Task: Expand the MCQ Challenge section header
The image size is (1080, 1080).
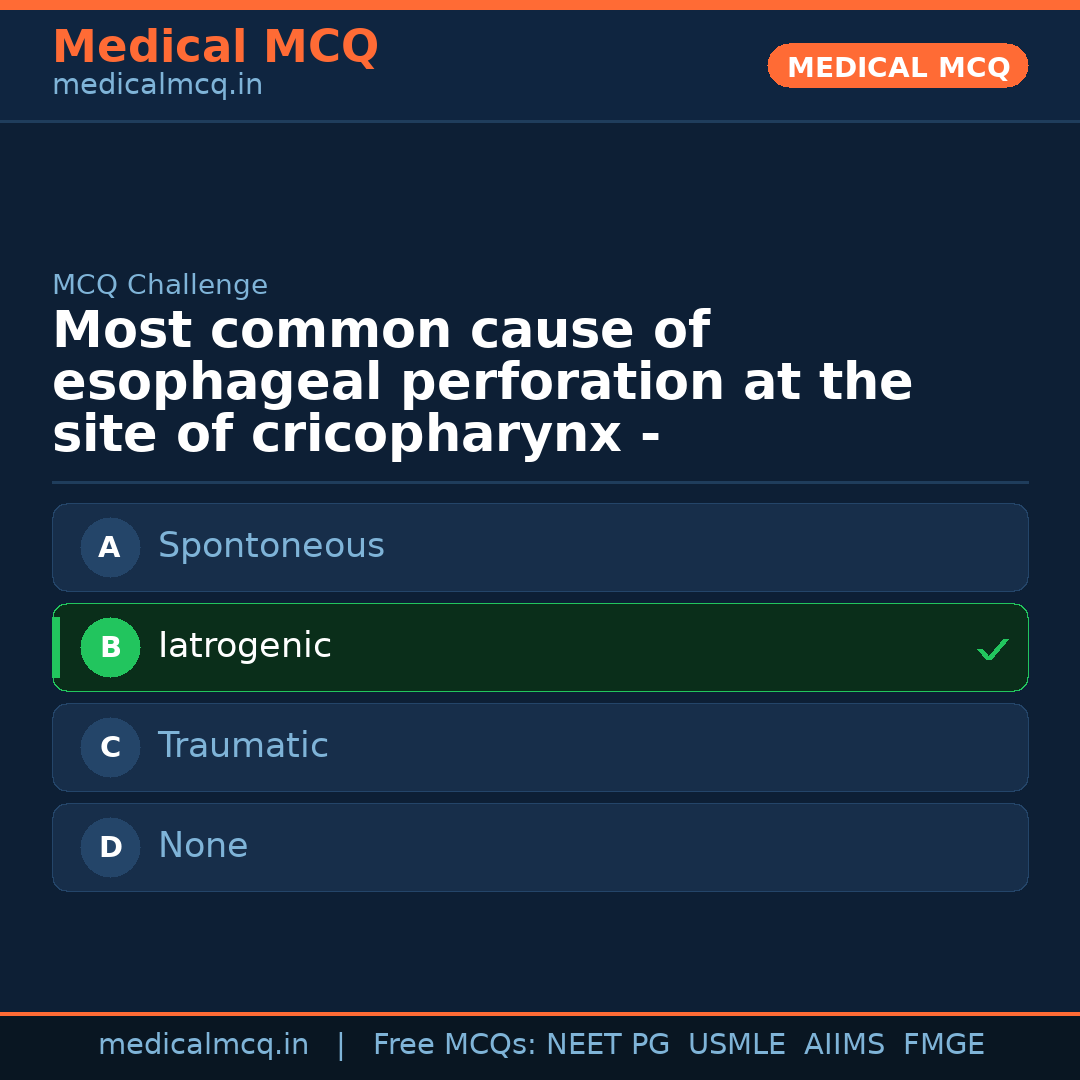Action: click(x=160, y=285)
